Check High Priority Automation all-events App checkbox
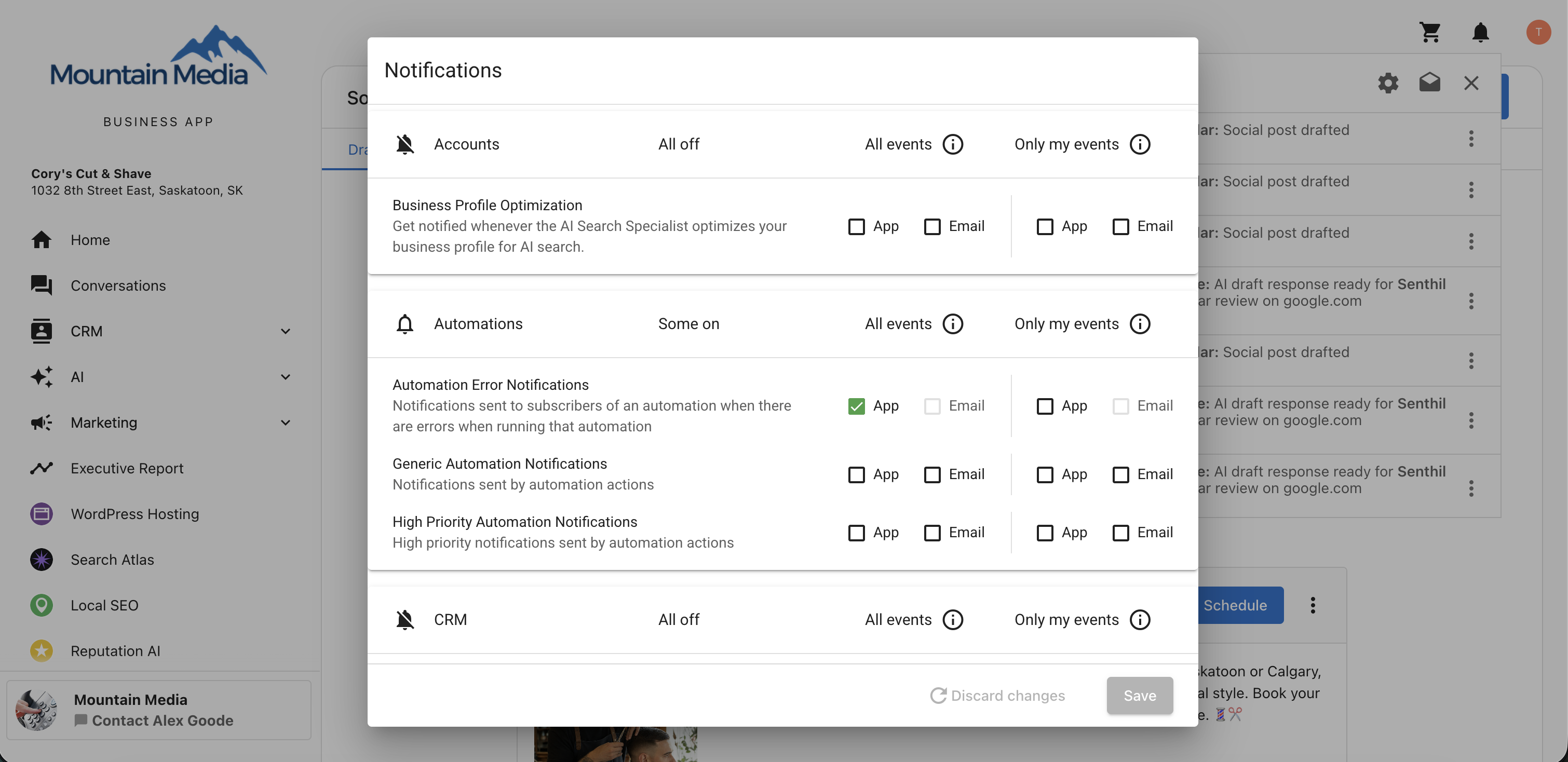 pos(857,533)
